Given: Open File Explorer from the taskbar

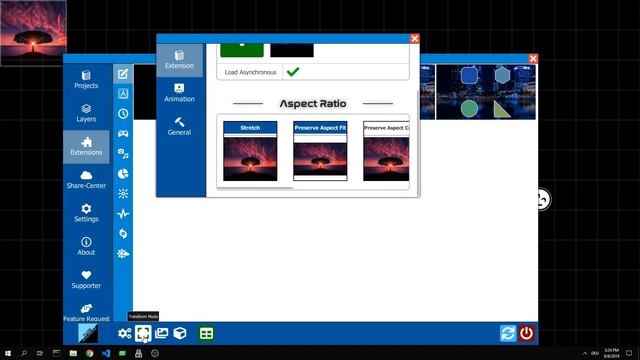Looking at the screenshot, I should [73, 353].
